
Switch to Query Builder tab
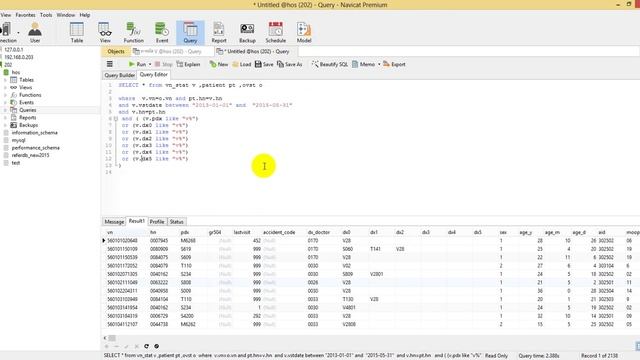click(x=120, y=75)
